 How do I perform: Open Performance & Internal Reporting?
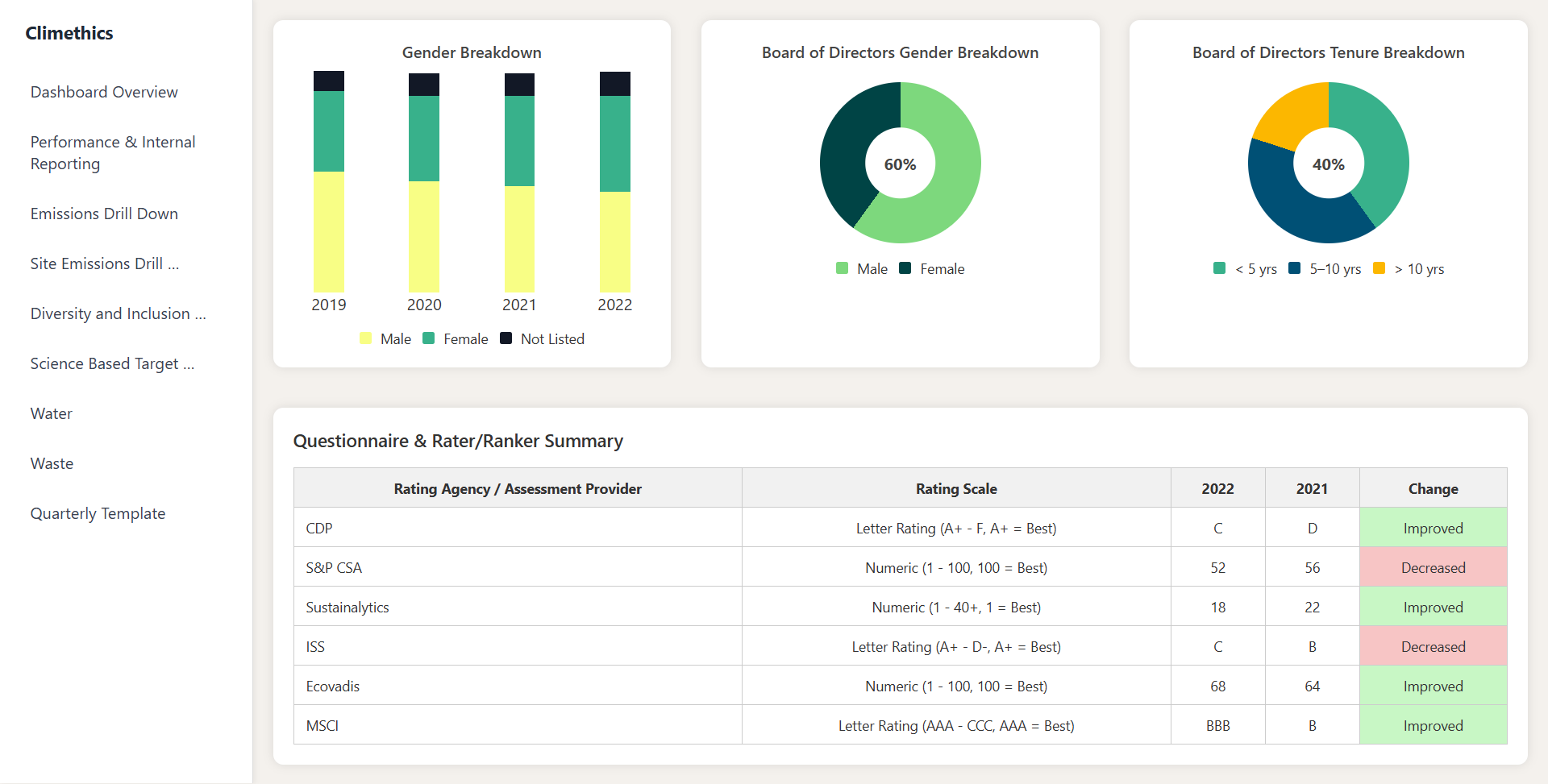pos(112,152)
